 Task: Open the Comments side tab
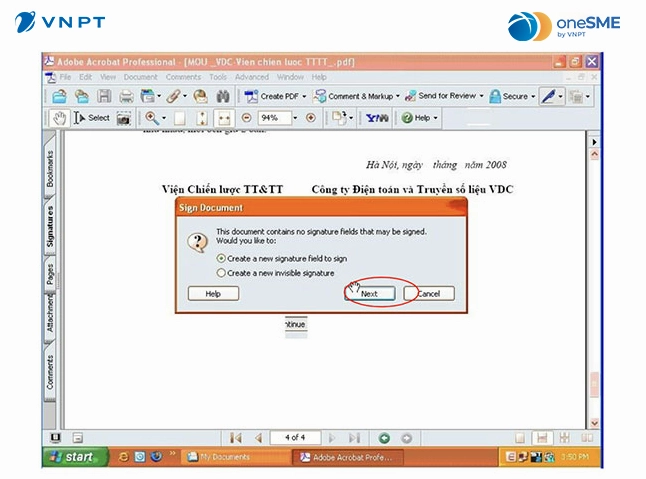[x=50, y=372]
